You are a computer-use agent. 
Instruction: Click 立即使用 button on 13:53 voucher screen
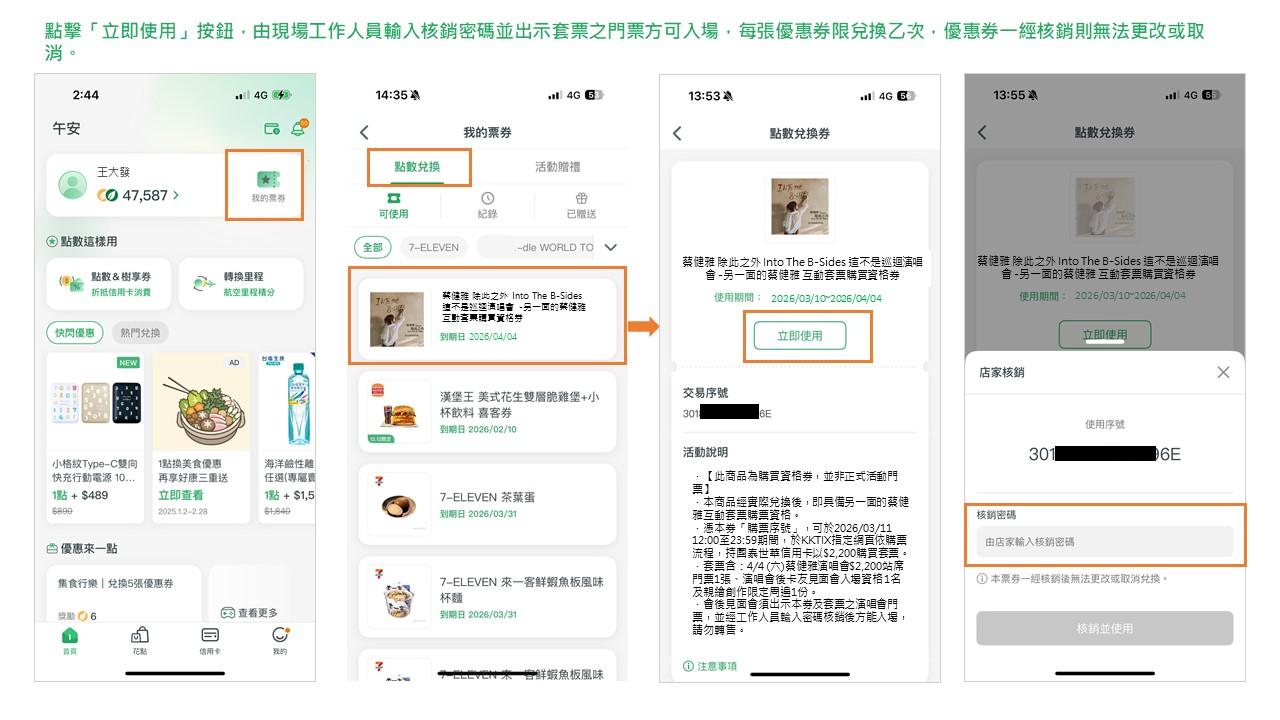coord(799,336)
